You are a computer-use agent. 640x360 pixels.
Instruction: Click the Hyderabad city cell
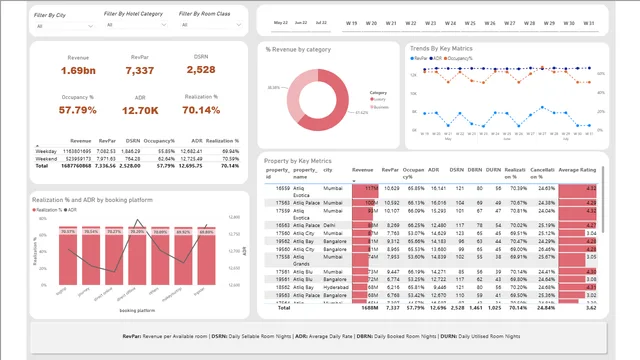[x=336, y=287]
